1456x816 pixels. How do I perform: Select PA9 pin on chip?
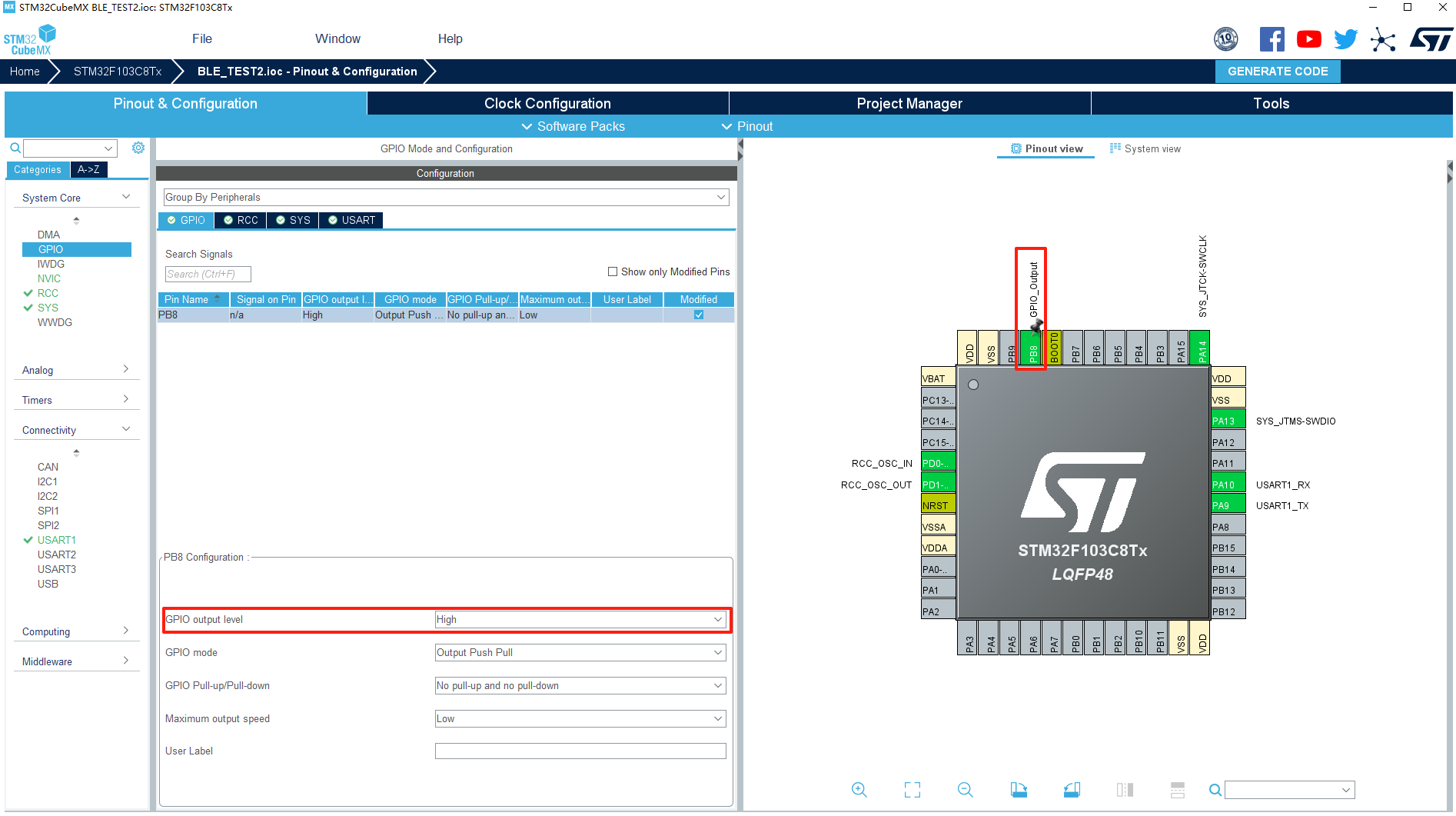(x=1228, y=505)
